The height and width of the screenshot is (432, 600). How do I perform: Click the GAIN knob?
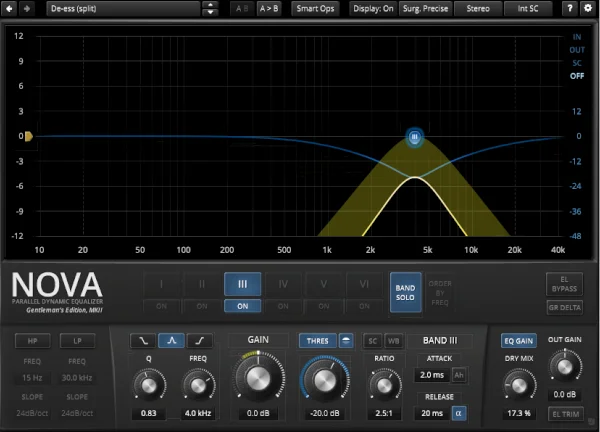258,378
